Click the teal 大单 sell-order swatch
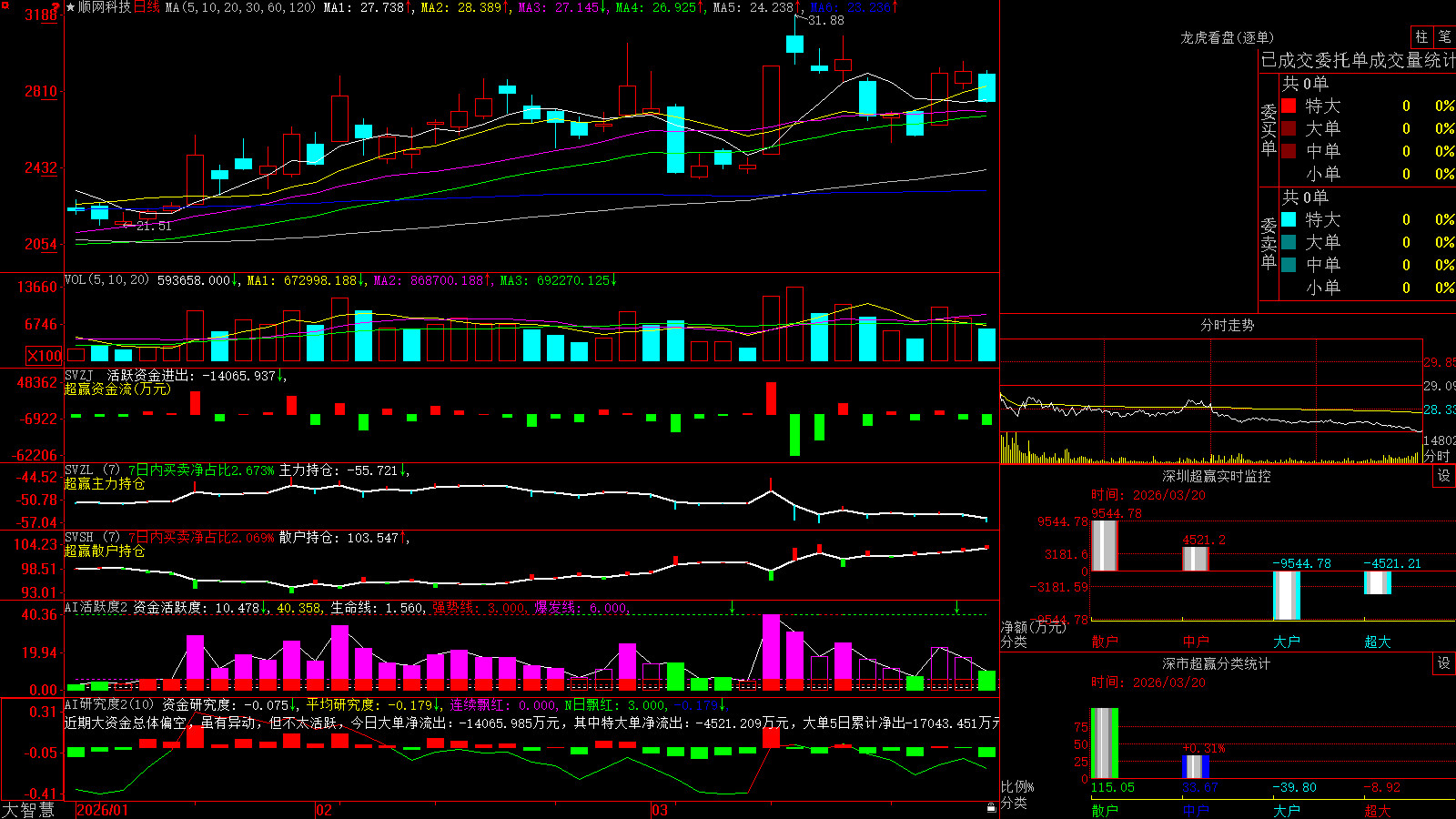Viewport: 1456px width, 819px height. (1289, 242)
